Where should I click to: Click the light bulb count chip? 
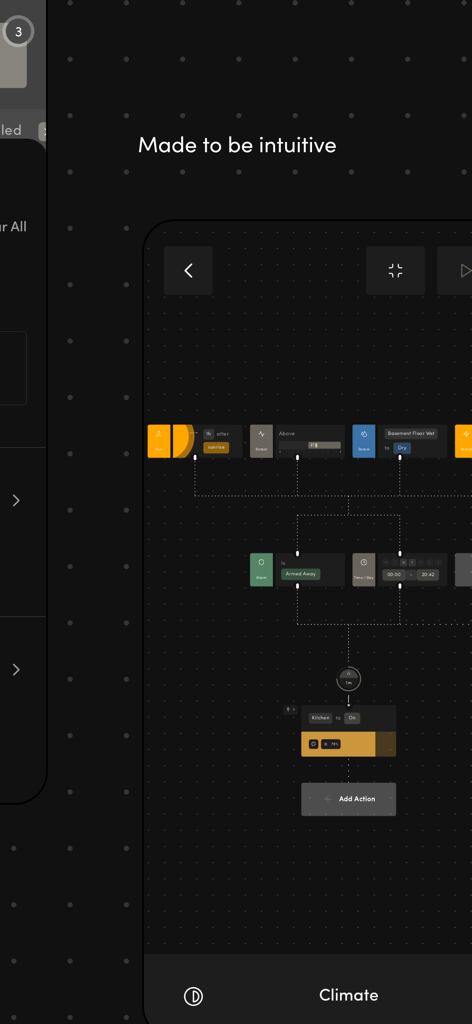291,710
